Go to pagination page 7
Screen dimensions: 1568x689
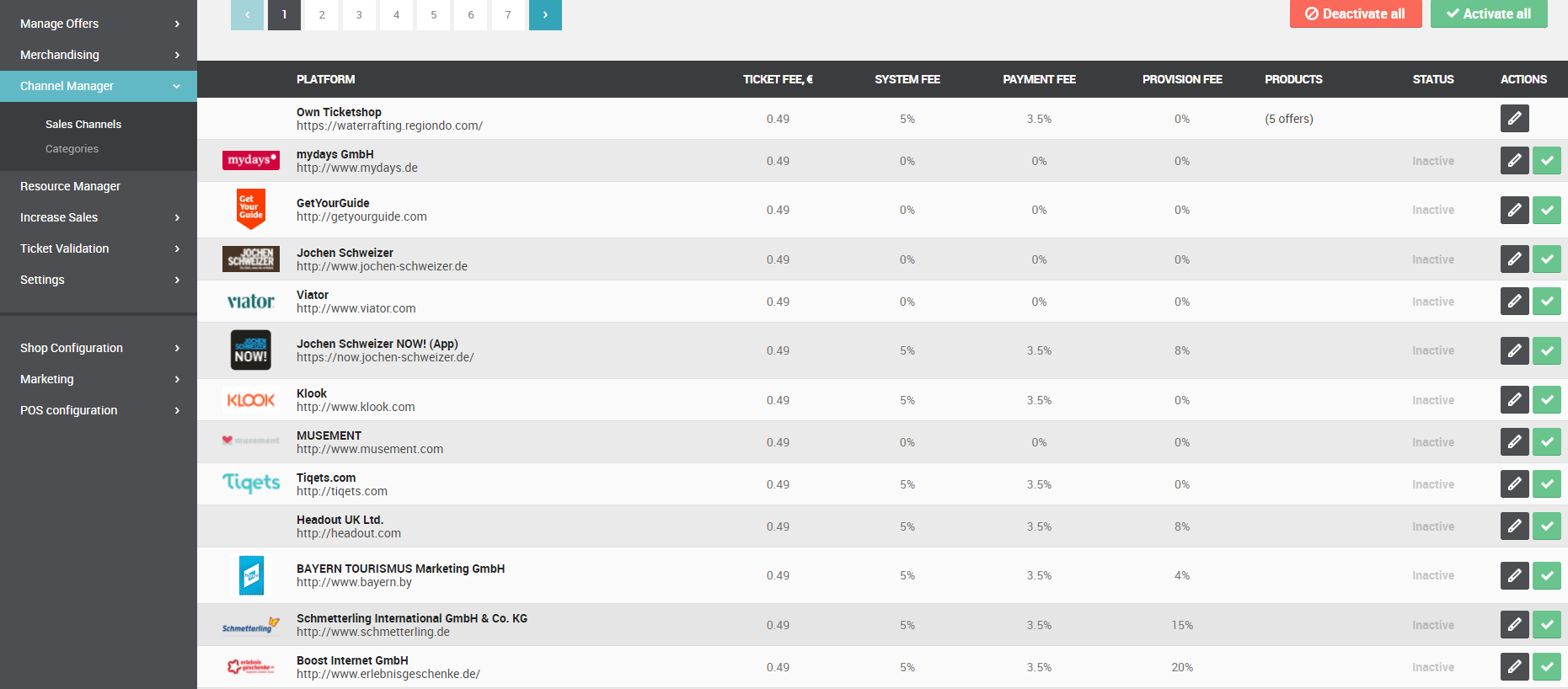click(x=508, y=14)
